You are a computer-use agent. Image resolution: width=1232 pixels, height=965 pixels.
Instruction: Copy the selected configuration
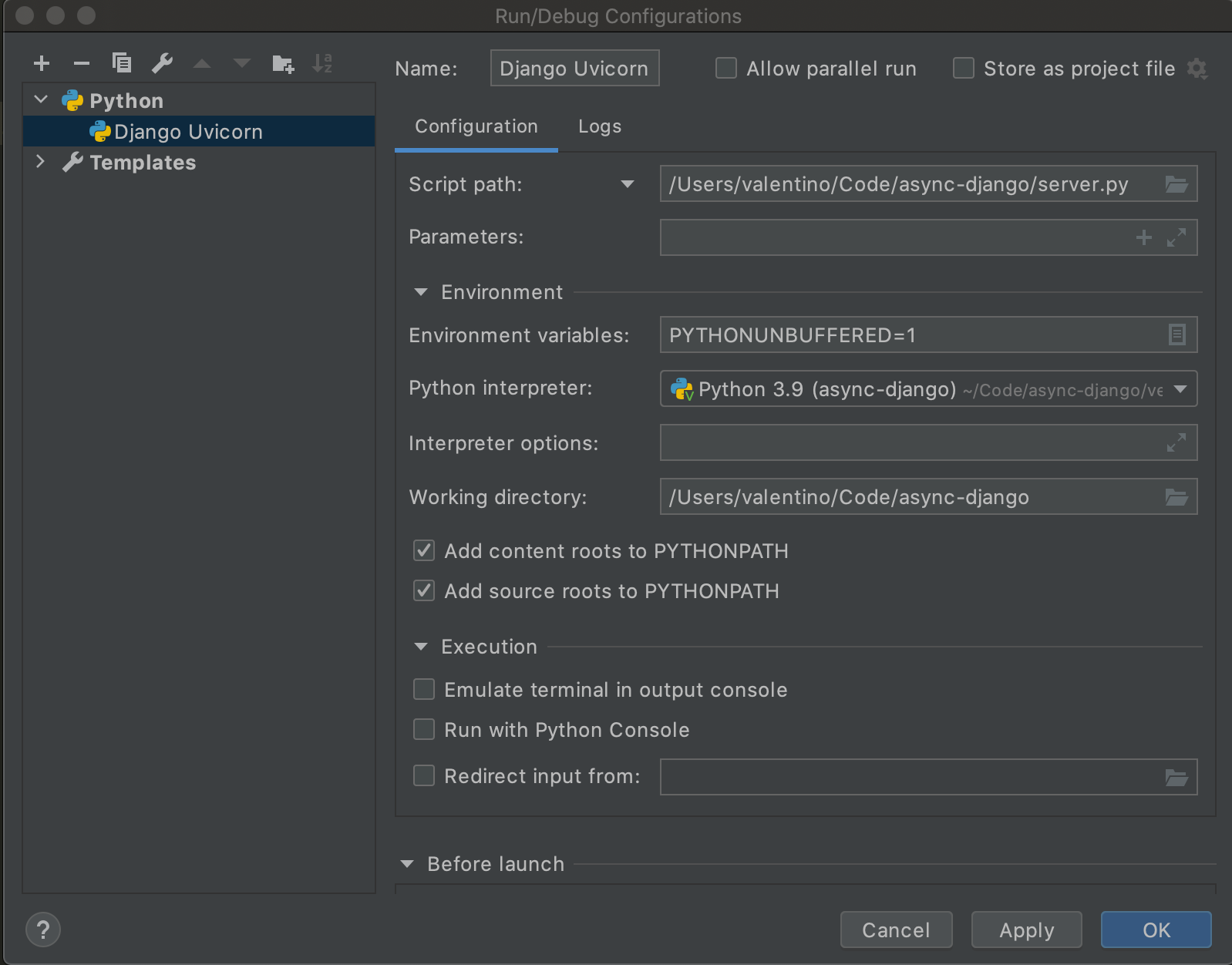pos(122,63)
